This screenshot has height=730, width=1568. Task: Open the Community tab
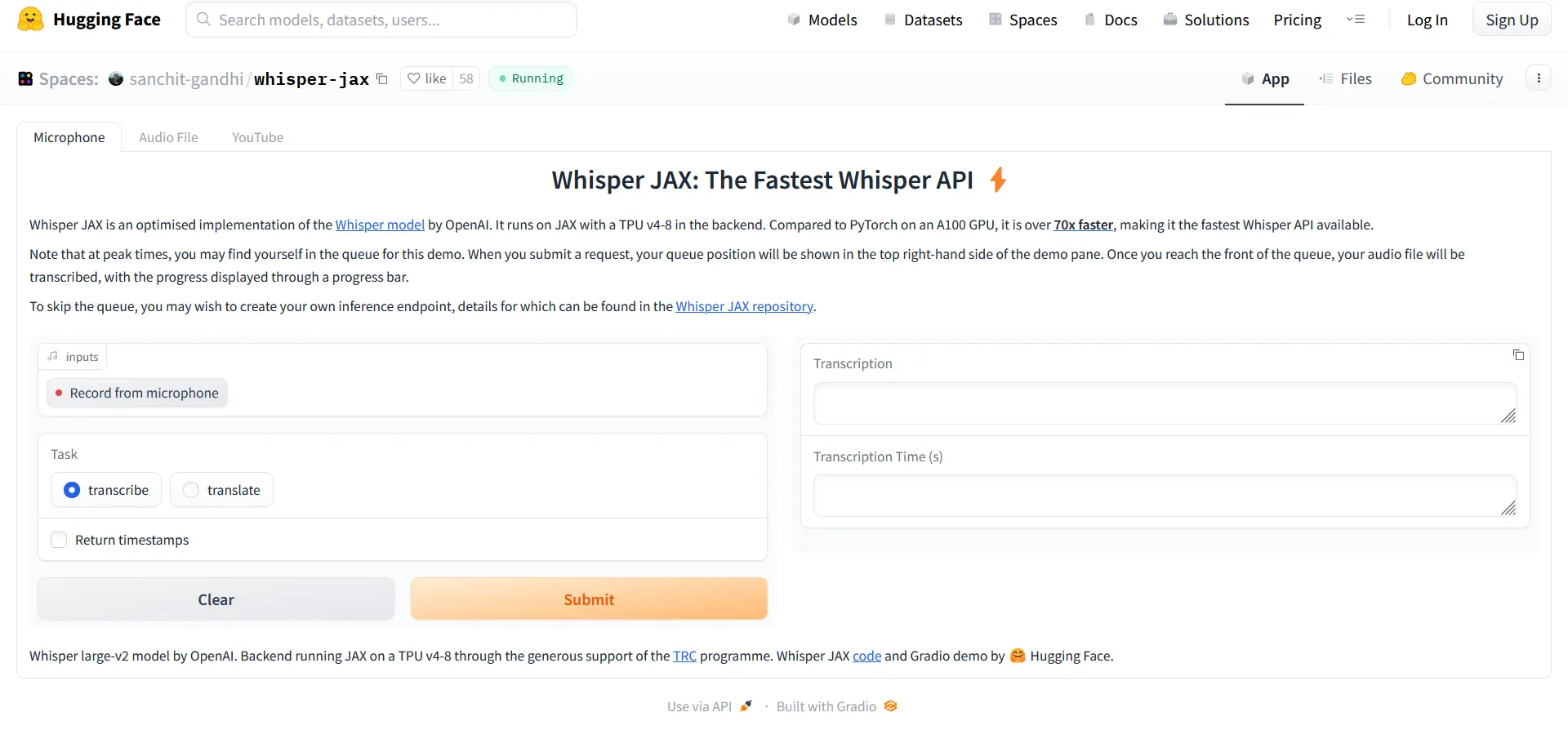coord(1451,79)
